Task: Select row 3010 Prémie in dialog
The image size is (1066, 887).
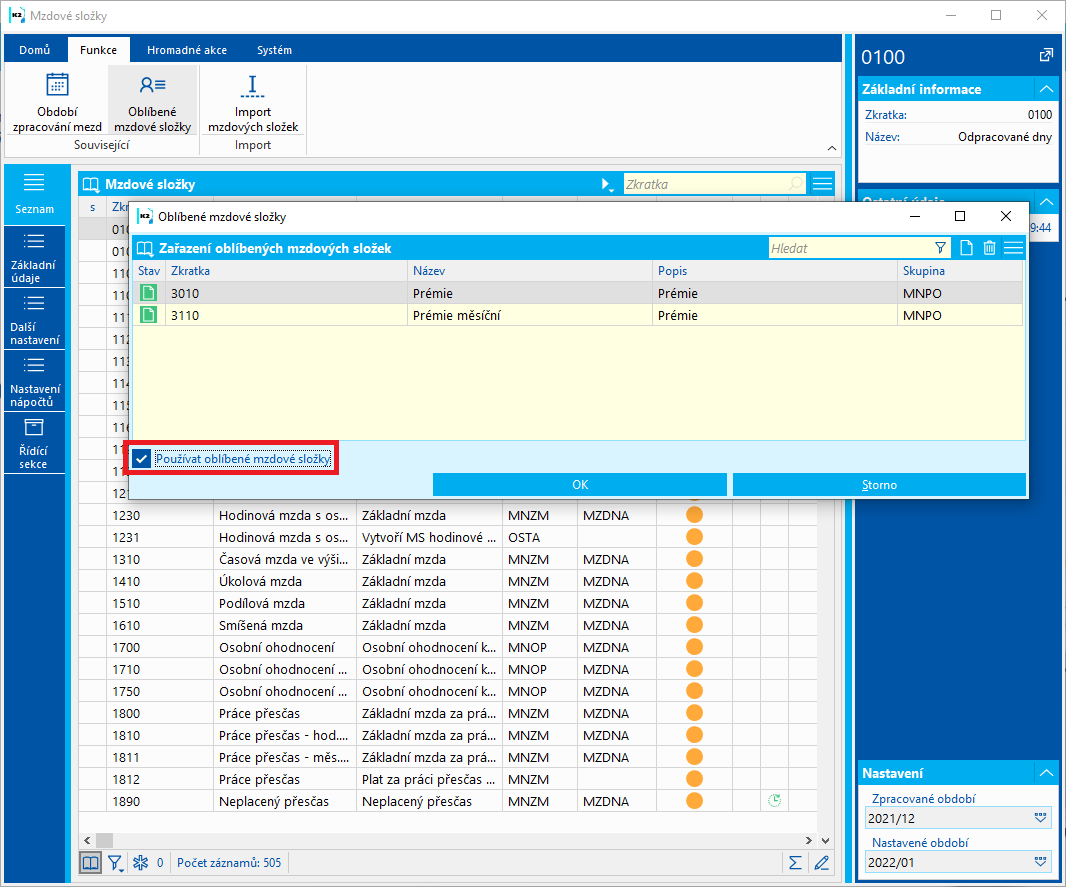Action: (x=578, y=293)
